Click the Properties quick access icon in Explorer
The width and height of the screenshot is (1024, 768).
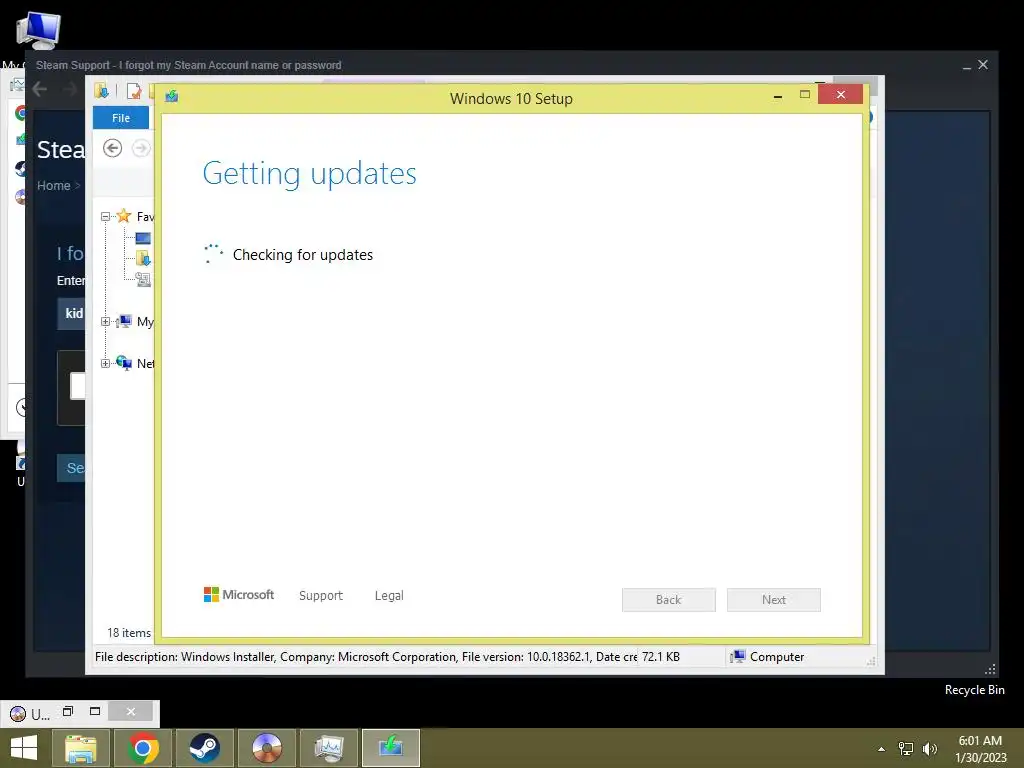pos(134,91)
